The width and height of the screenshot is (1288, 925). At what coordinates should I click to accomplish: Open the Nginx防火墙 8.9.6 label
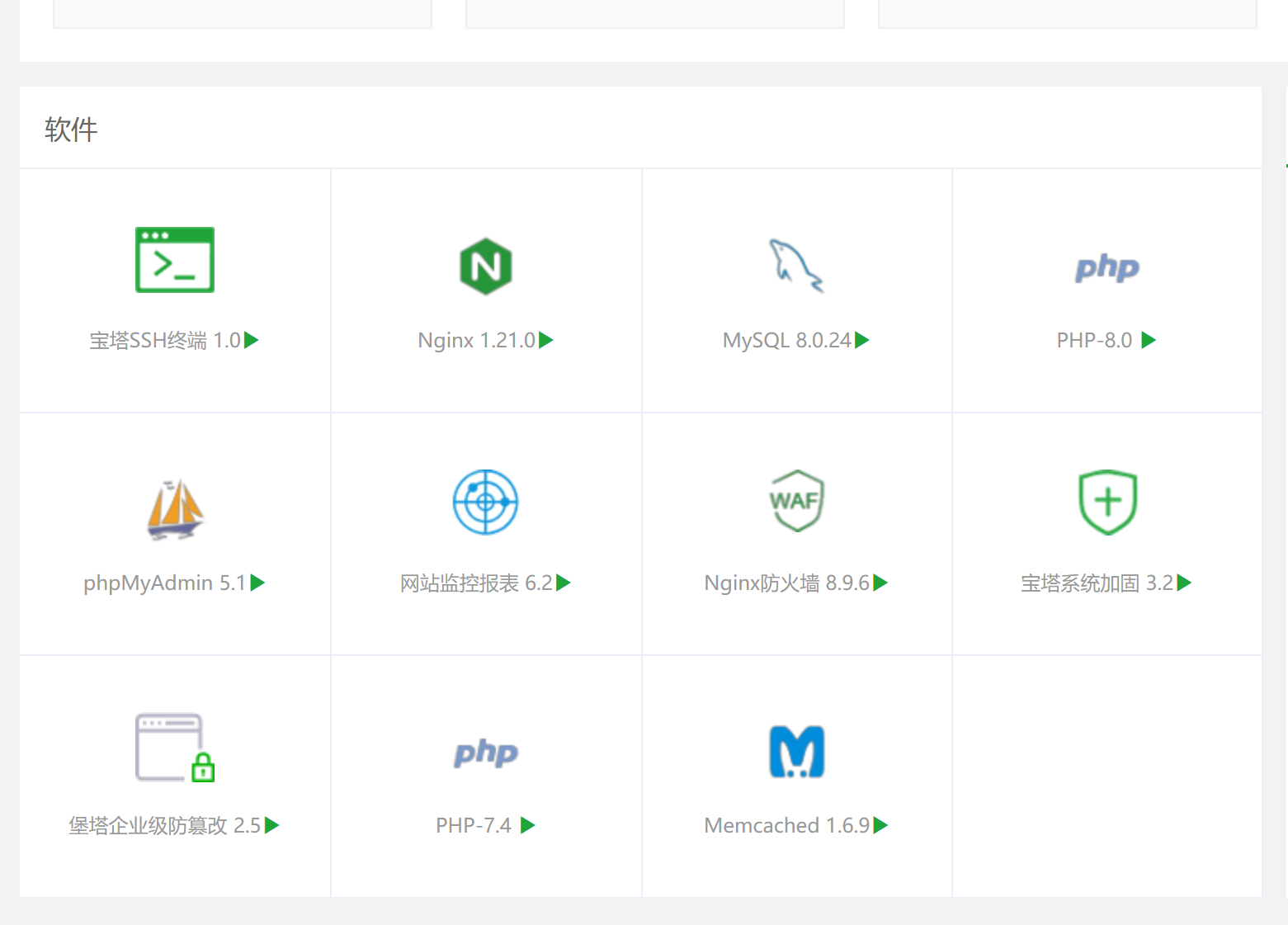[787, 583]
